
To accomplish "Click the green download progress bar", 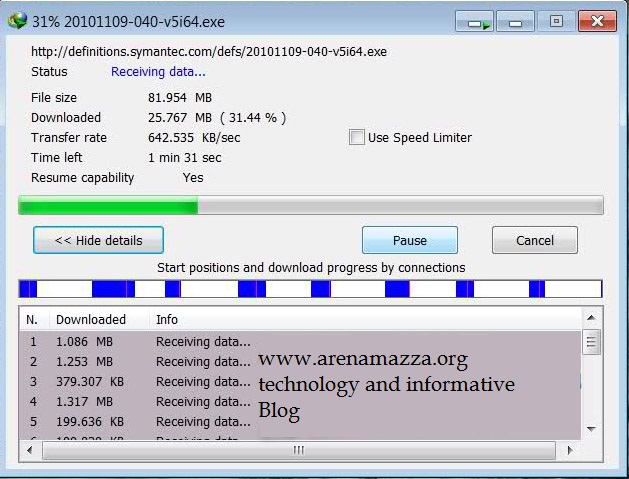I will click(x=311, y=205).
